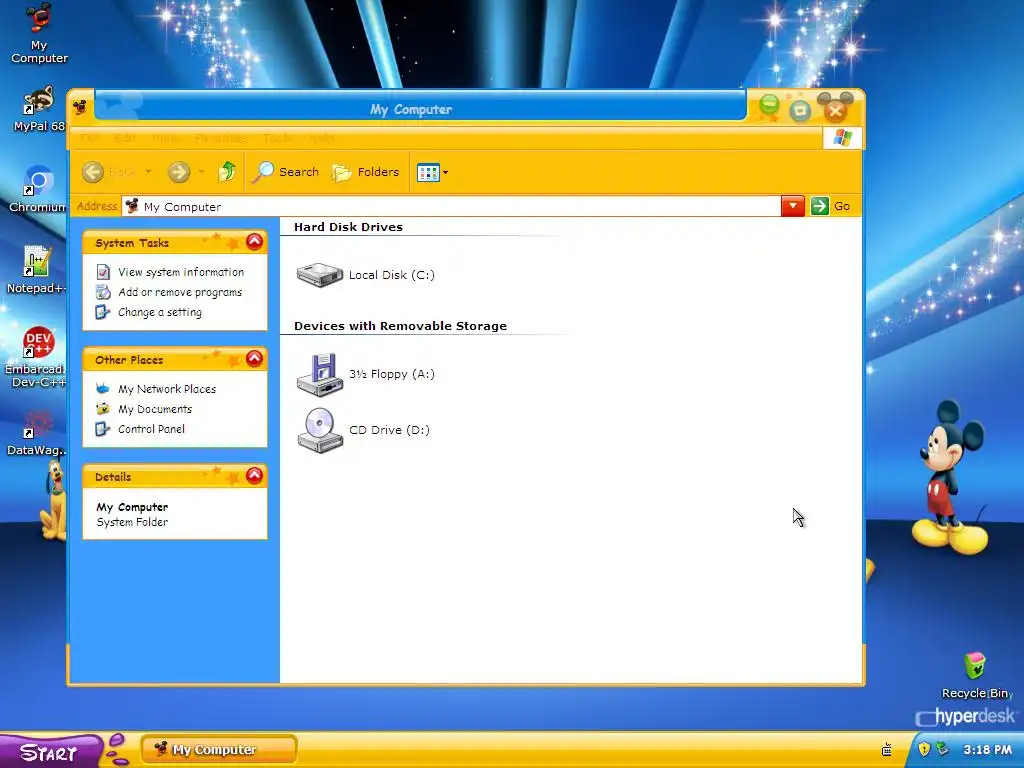Viewport: 1024px width, 768px height.
Task: Click the Mickey icon in title bar
Action: coord(80,106)
